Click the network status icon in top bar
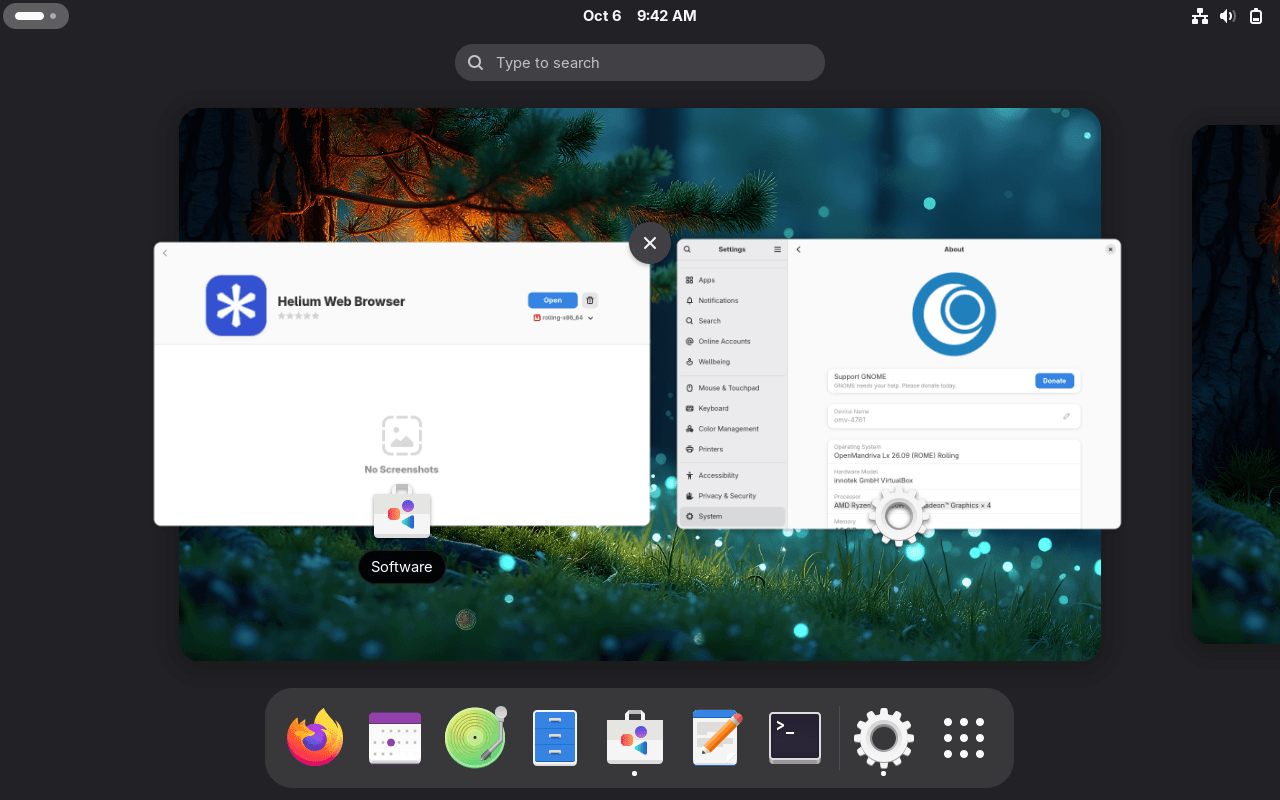 [x=1200, y=16]
